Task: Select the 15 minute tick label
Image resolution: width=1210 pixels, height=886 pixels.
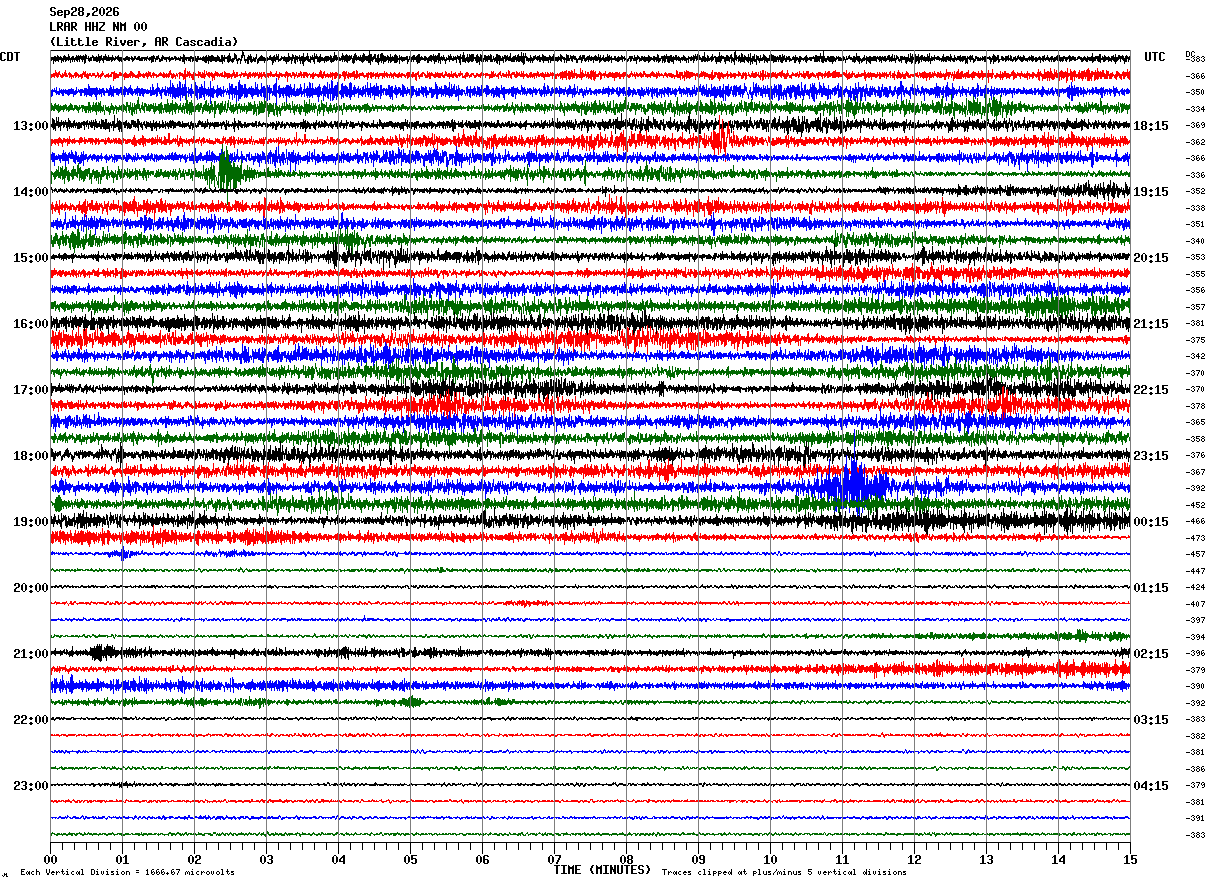Action: (x=1130, y=859)
